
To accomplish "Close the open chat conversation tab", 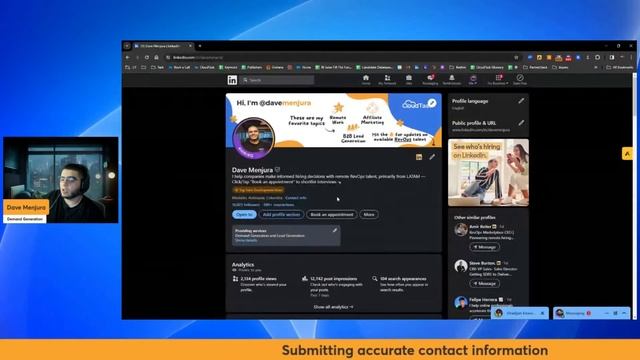I will [x=542, y=313].
